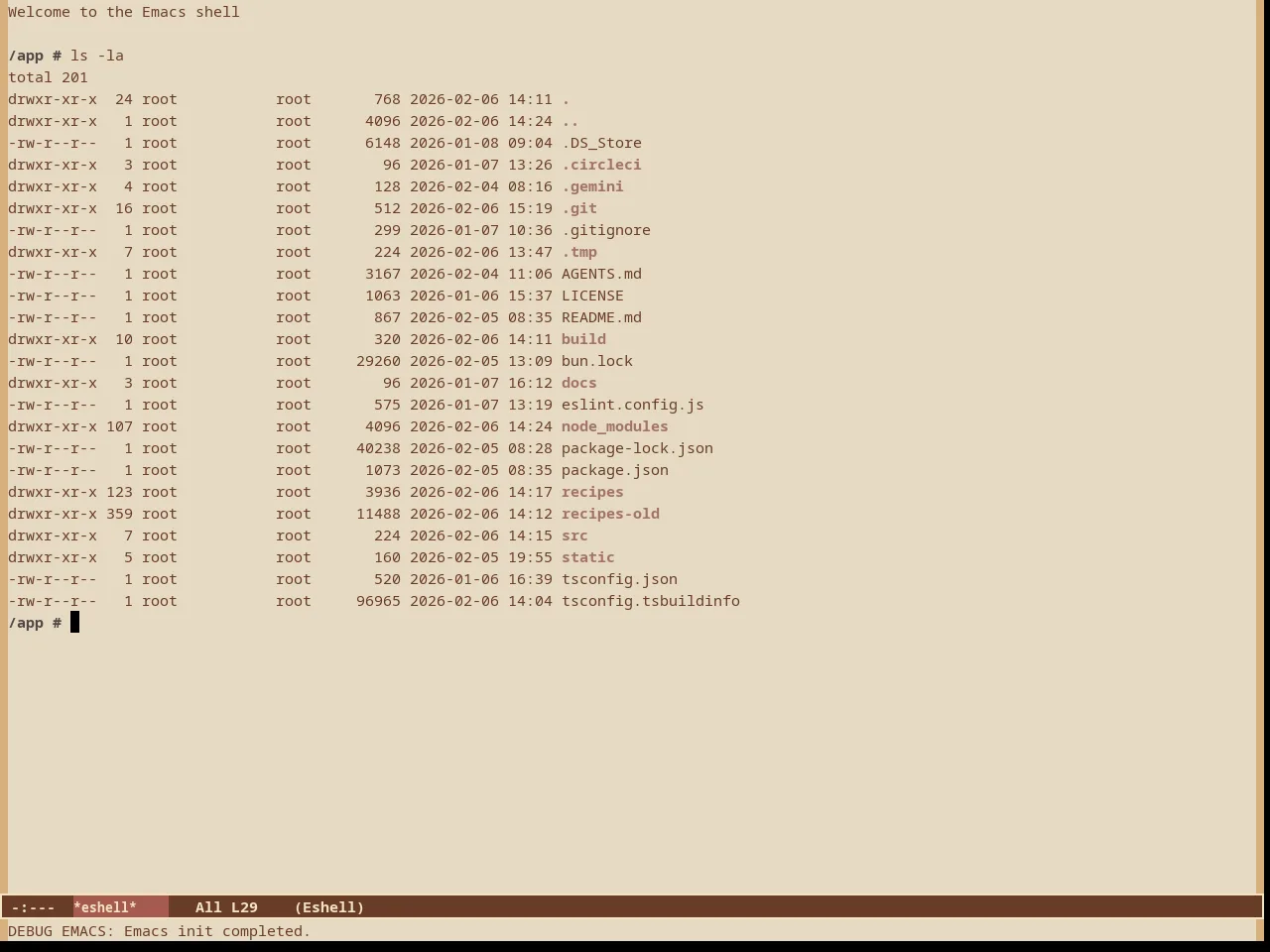Click the 2026-02-06 15:19 timestamp
This screenshot has width=1270, height=952.
[481, 208]
